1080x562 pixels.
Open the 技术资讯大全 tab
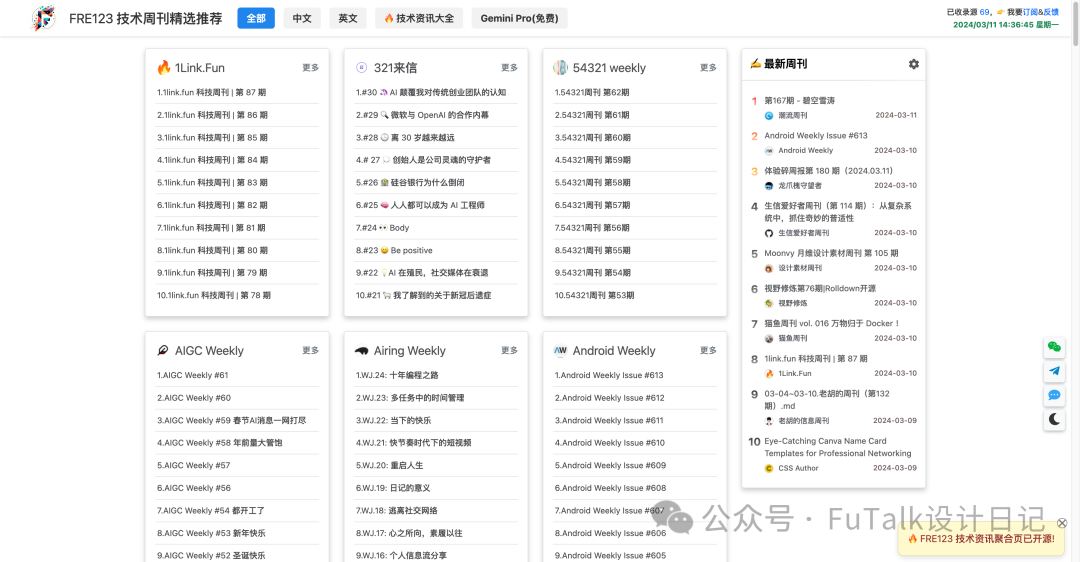click(x=419, y=18)
